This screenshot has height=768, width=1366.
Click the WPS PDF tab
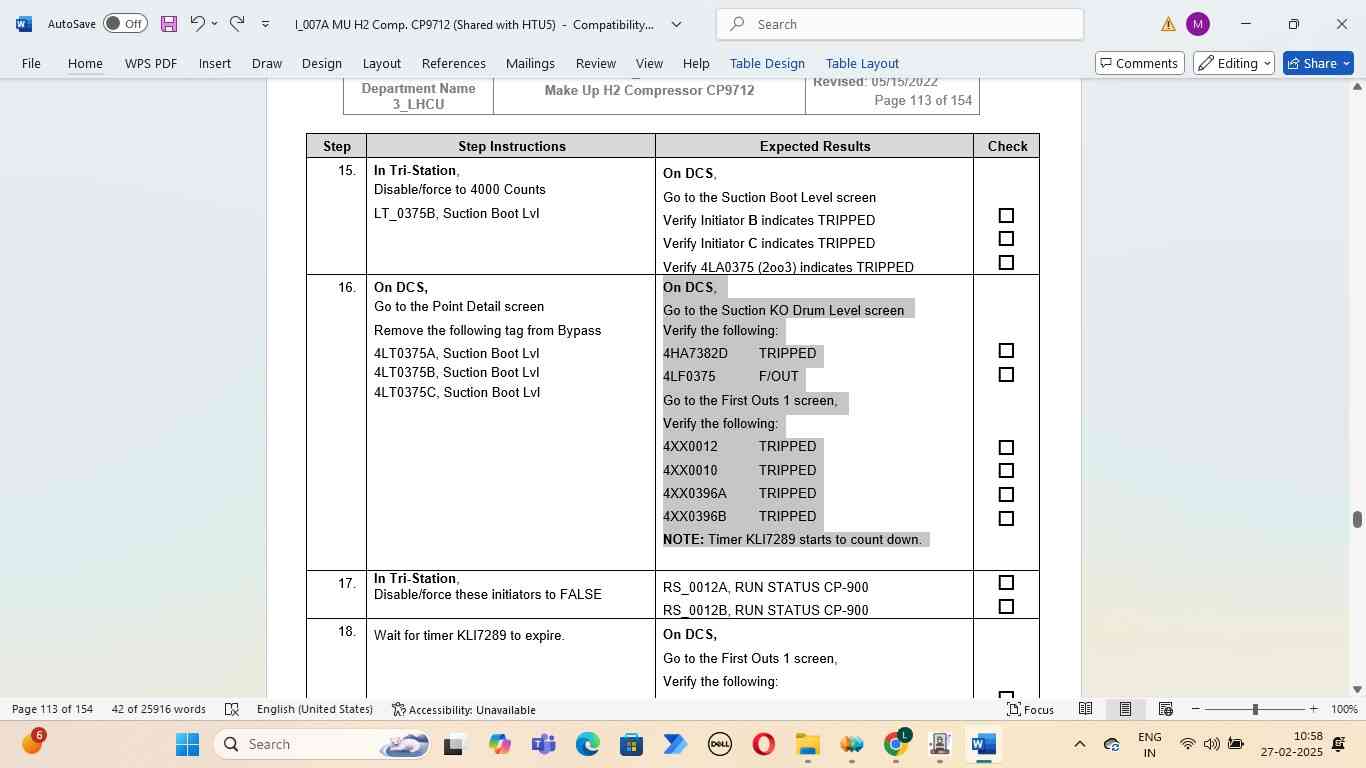click(151, 63)
